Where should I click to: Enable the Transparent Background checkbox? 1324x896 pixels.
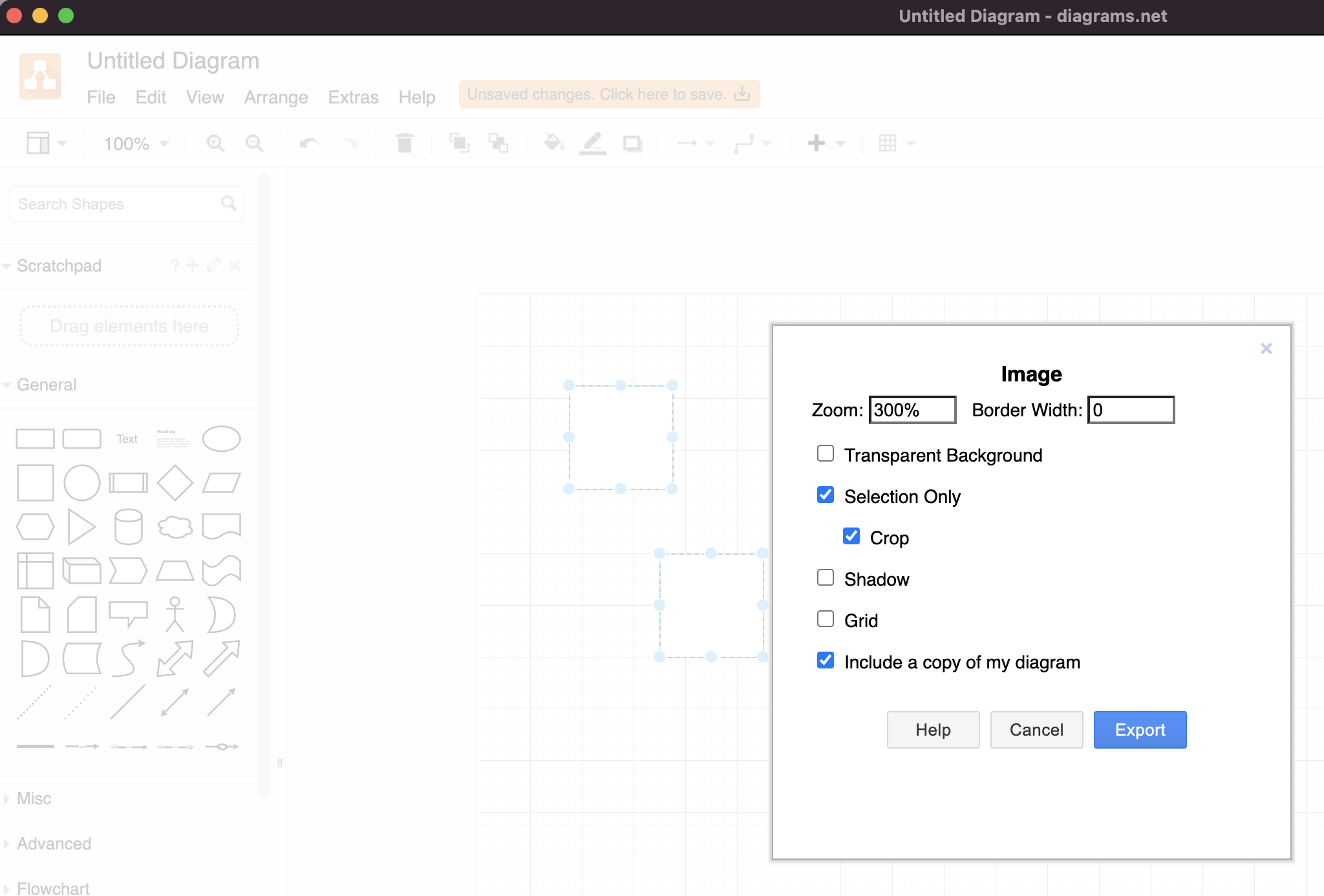[x=825, y=454]
